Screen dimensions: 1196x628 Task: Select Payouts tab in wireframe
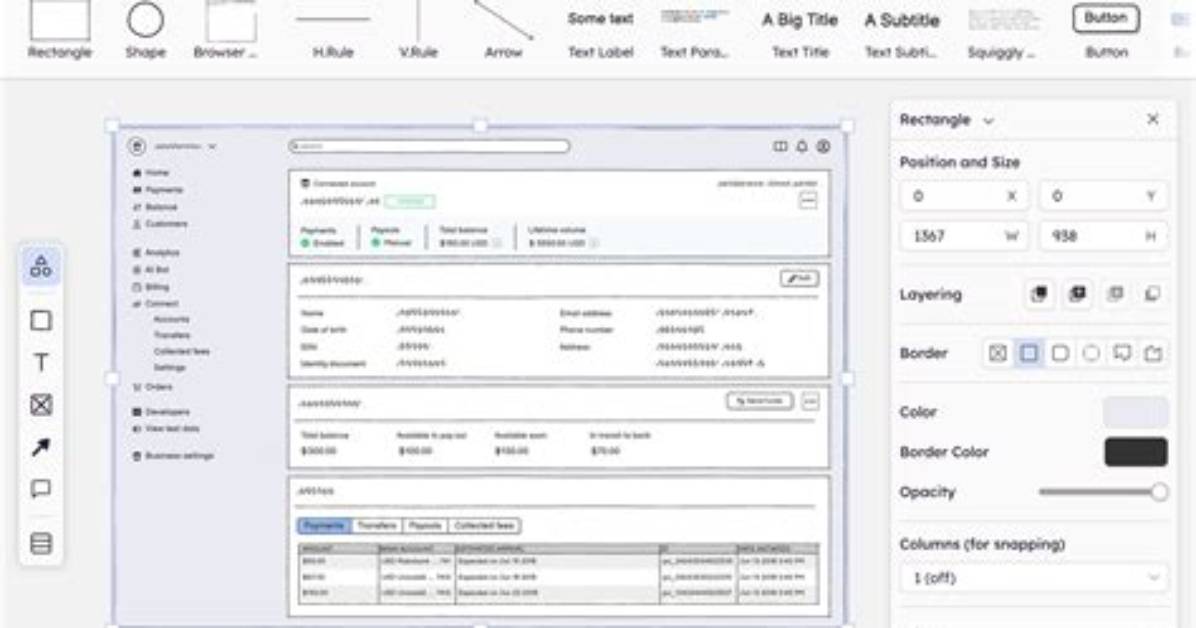click(425, 526)
